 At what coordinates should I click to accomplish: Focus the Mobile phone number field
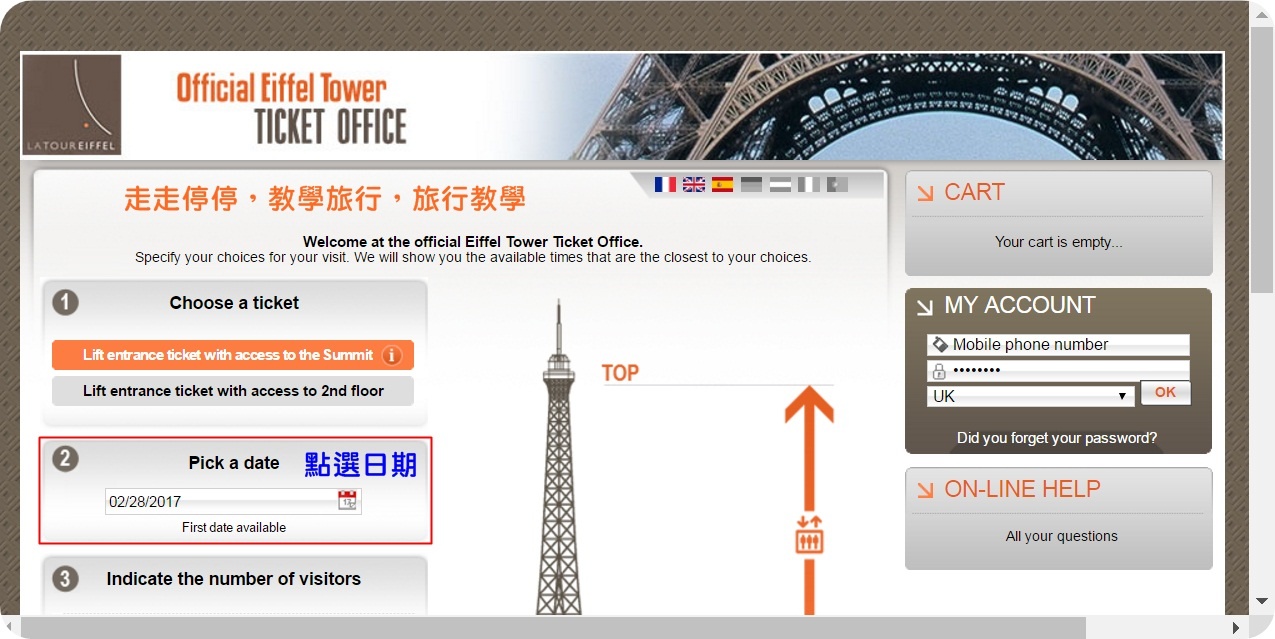tap(1058, 345)
